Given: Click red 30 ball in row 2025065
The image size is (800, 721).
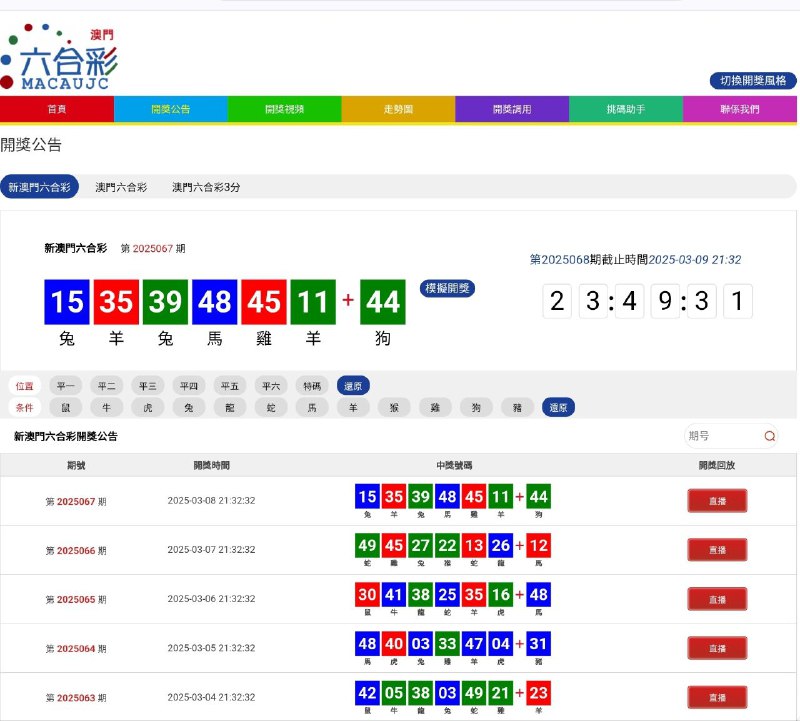Looking at the screenshot, I should 367,594.
